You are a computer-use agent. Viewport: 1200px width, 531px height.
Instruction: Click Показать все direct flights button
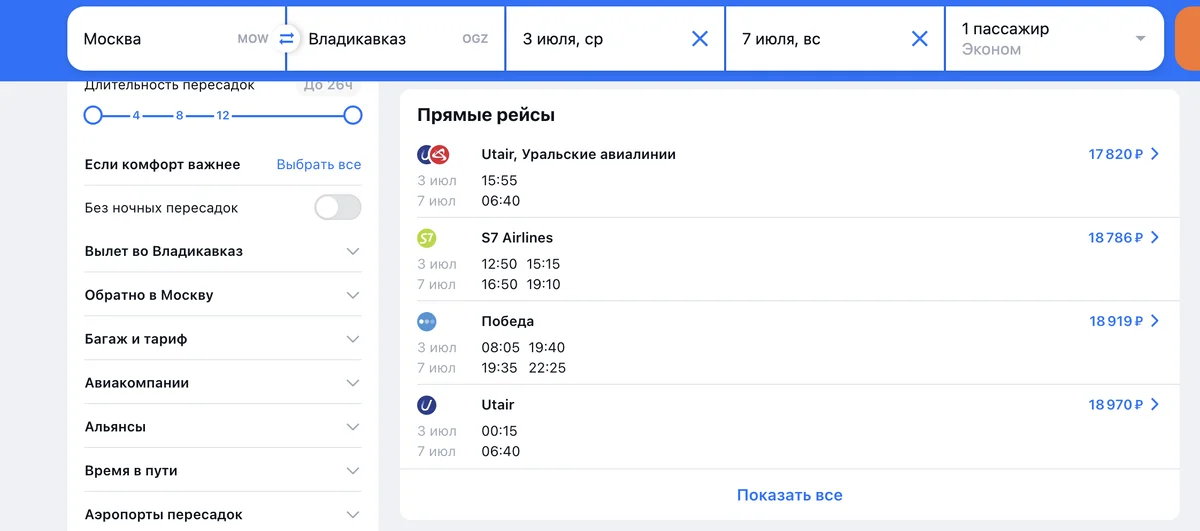point(790,495)
